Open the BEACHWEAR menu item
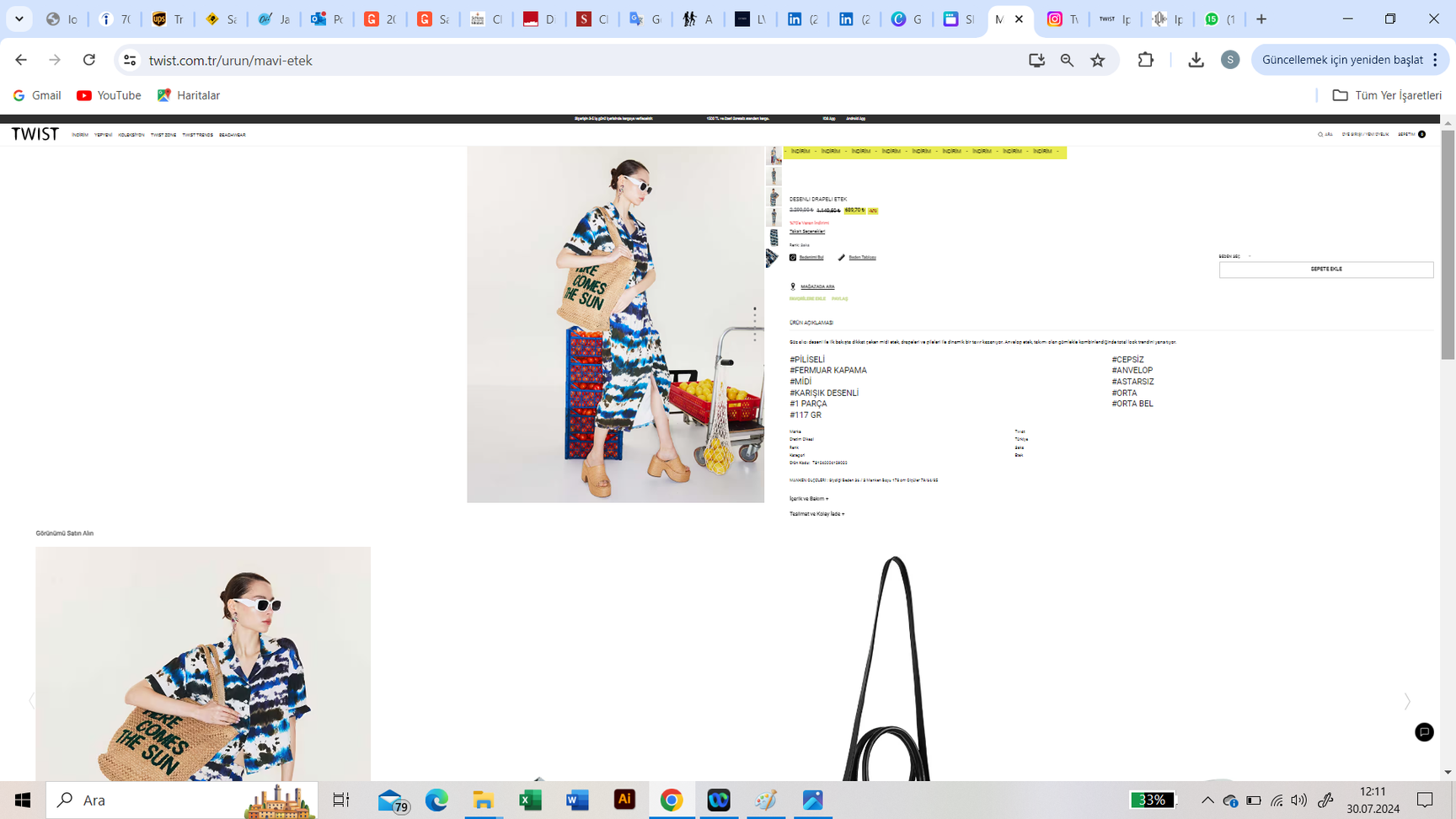The image size is (1456, 819). (x=233, y=135)
